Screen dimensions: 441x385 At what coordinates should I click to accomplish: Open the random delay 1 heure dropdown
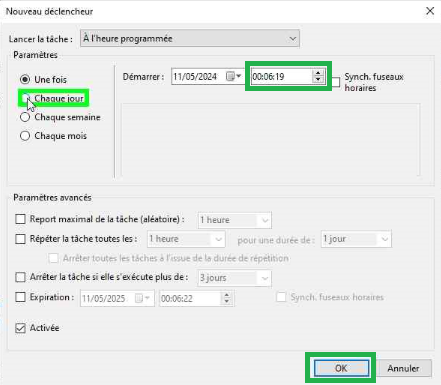coord(235,220)
